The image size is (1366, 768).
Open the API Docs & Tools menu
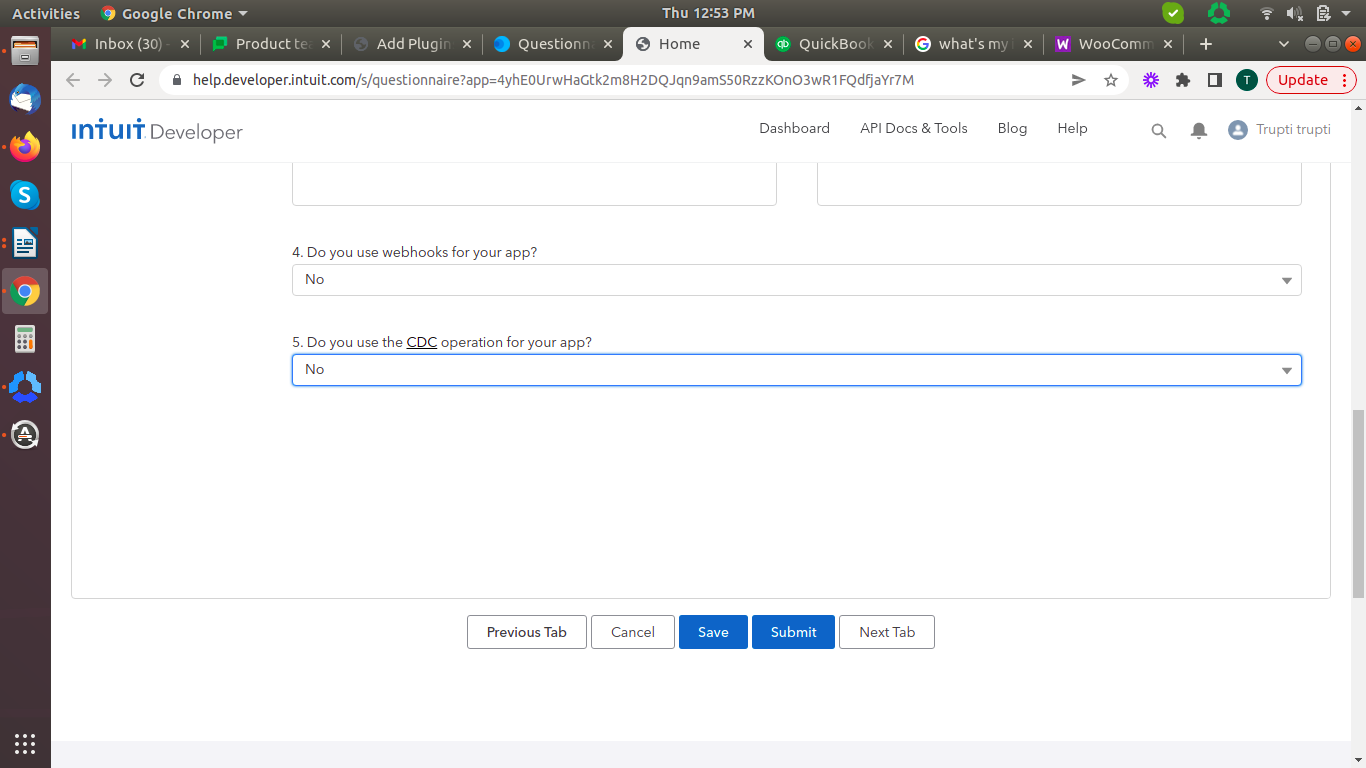point(913,128)
